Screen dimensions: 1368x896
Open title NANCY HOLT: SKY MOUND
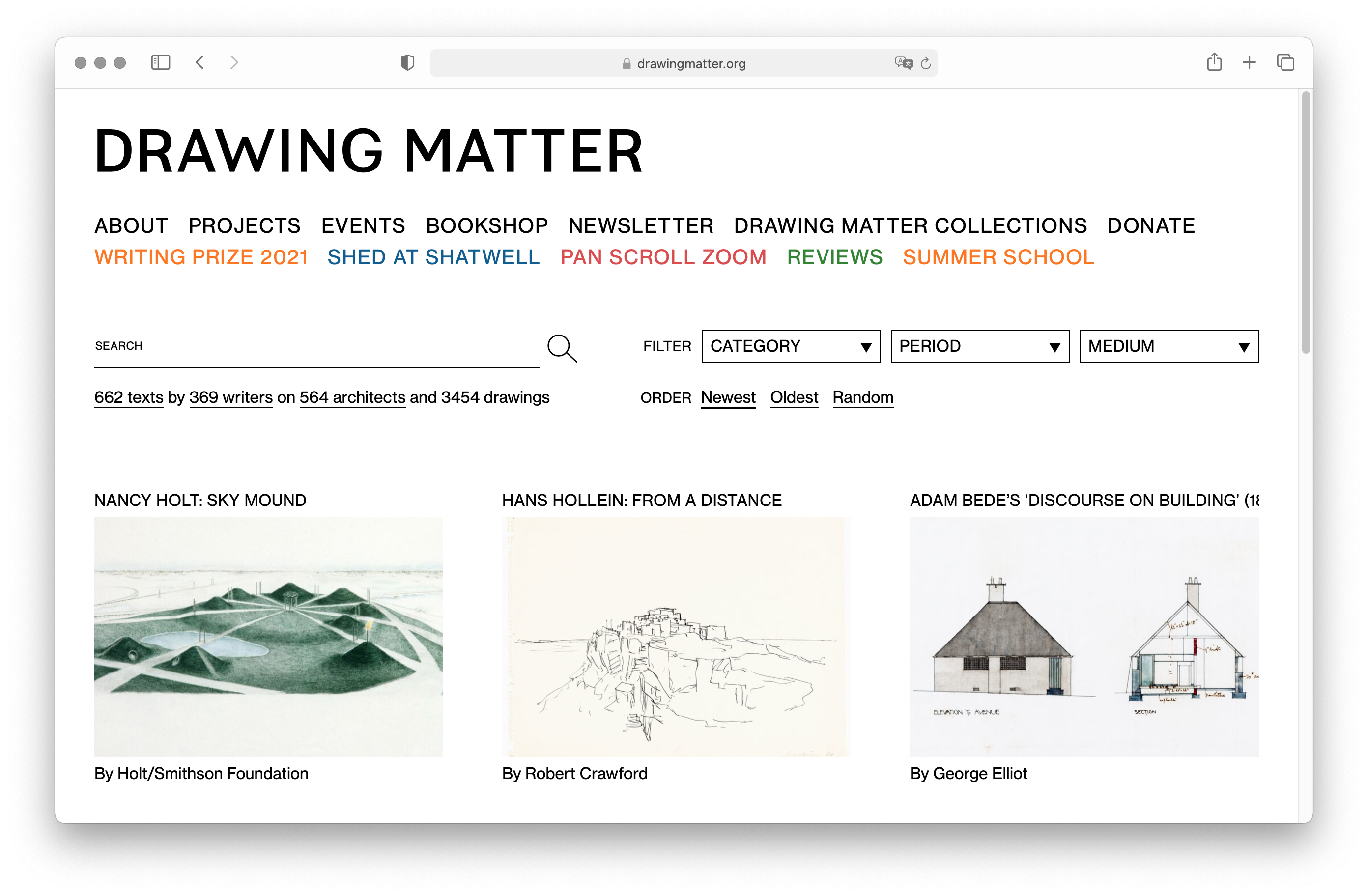click(x=200, y=500)
